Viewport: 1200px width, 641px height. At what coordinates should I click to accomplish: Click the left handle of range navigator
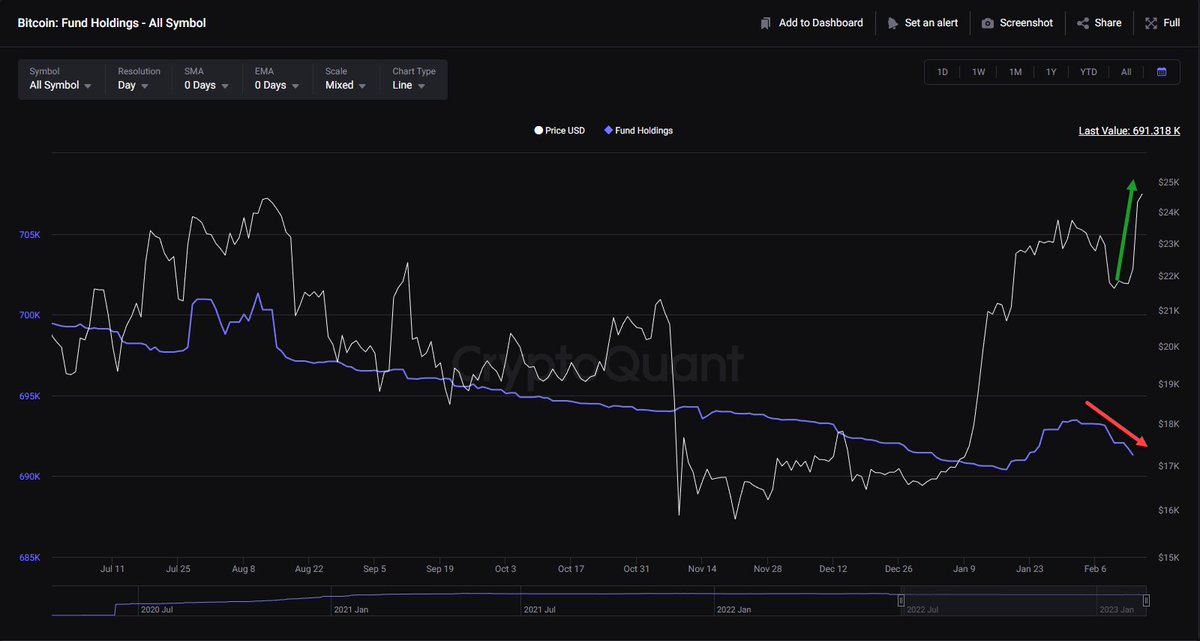click(x=901, y=600)
